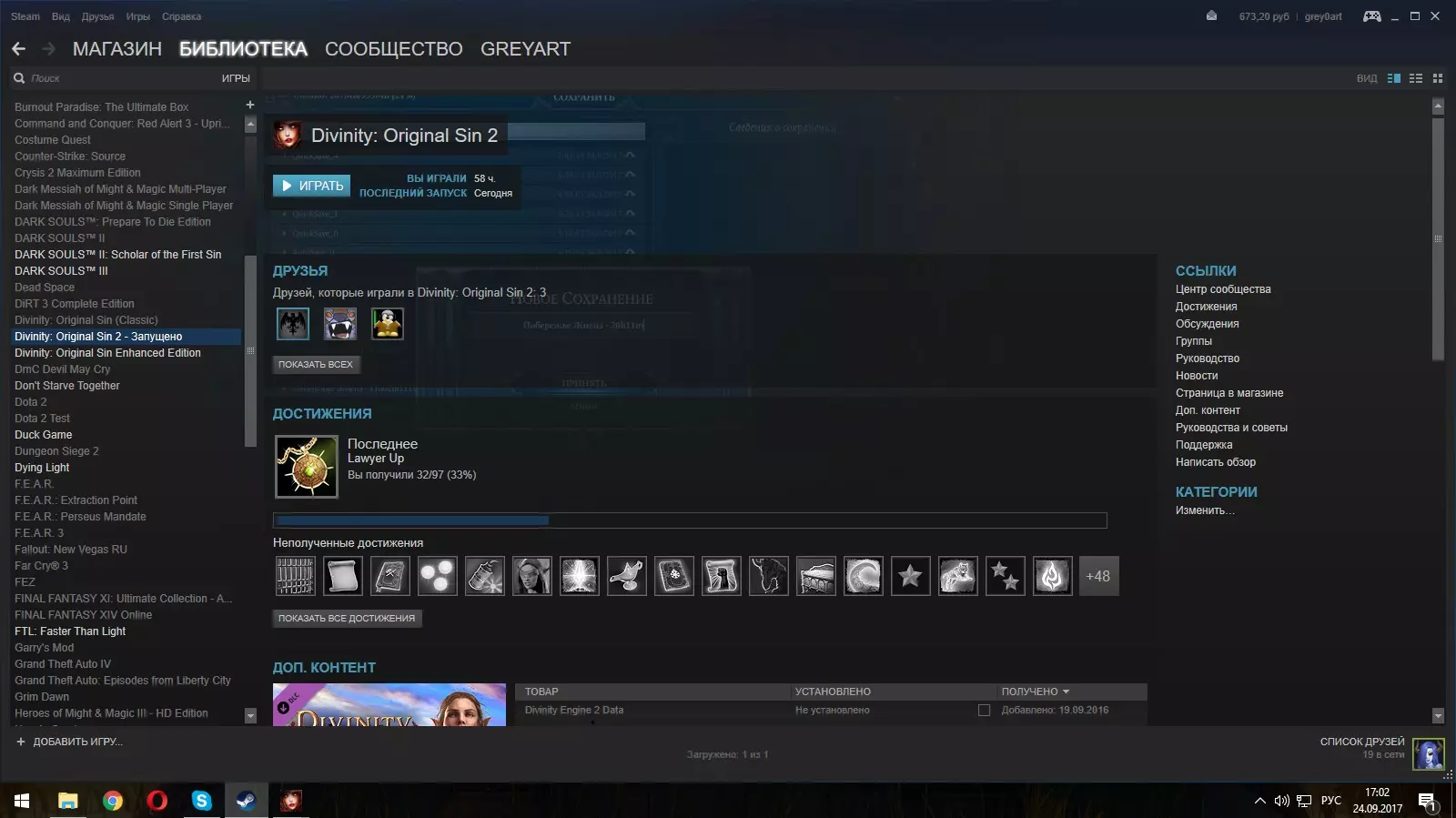The height and width of the screenshot is (818, 1456).
Task: Open the winged emblem friend avatar
Action: (x=293, y=324)
